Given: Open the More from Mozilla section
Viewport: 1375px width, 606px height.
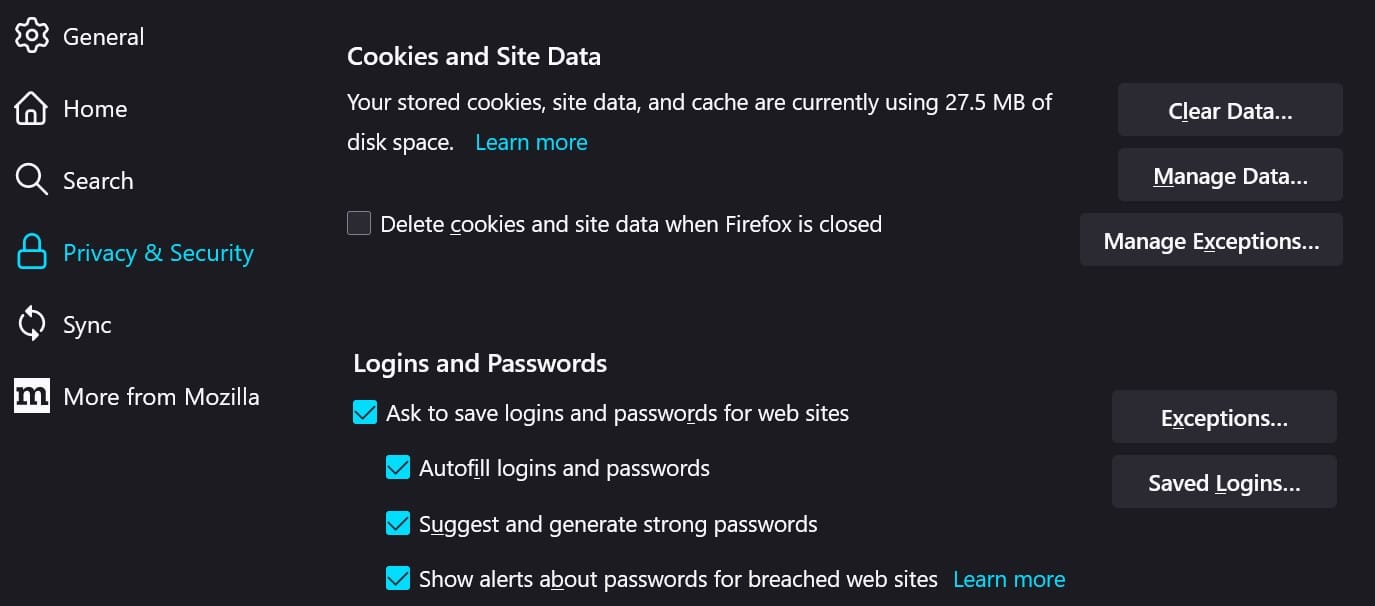Looking at the screenshot, I should tap(160, 395).
